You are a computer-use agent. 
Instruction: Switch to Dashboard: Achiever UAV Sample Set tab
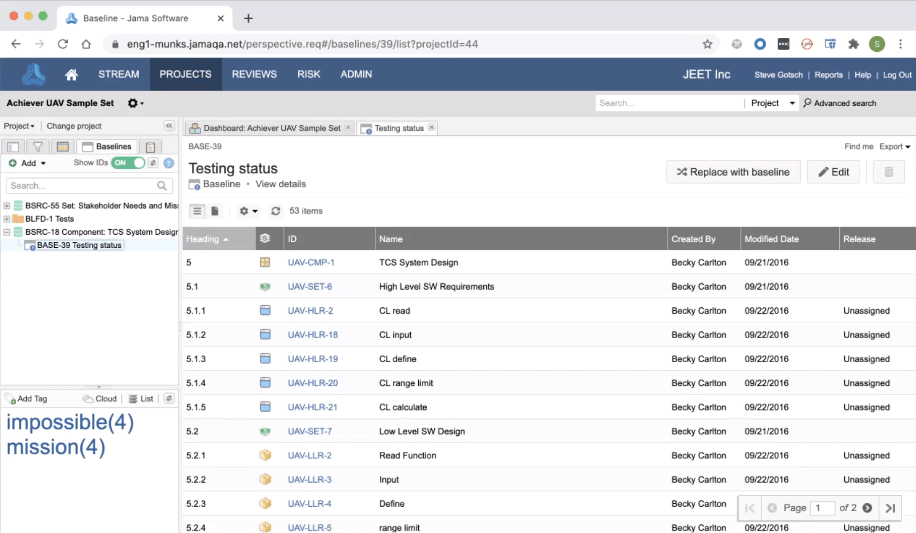pyautogui.click(x=266, y=128)
